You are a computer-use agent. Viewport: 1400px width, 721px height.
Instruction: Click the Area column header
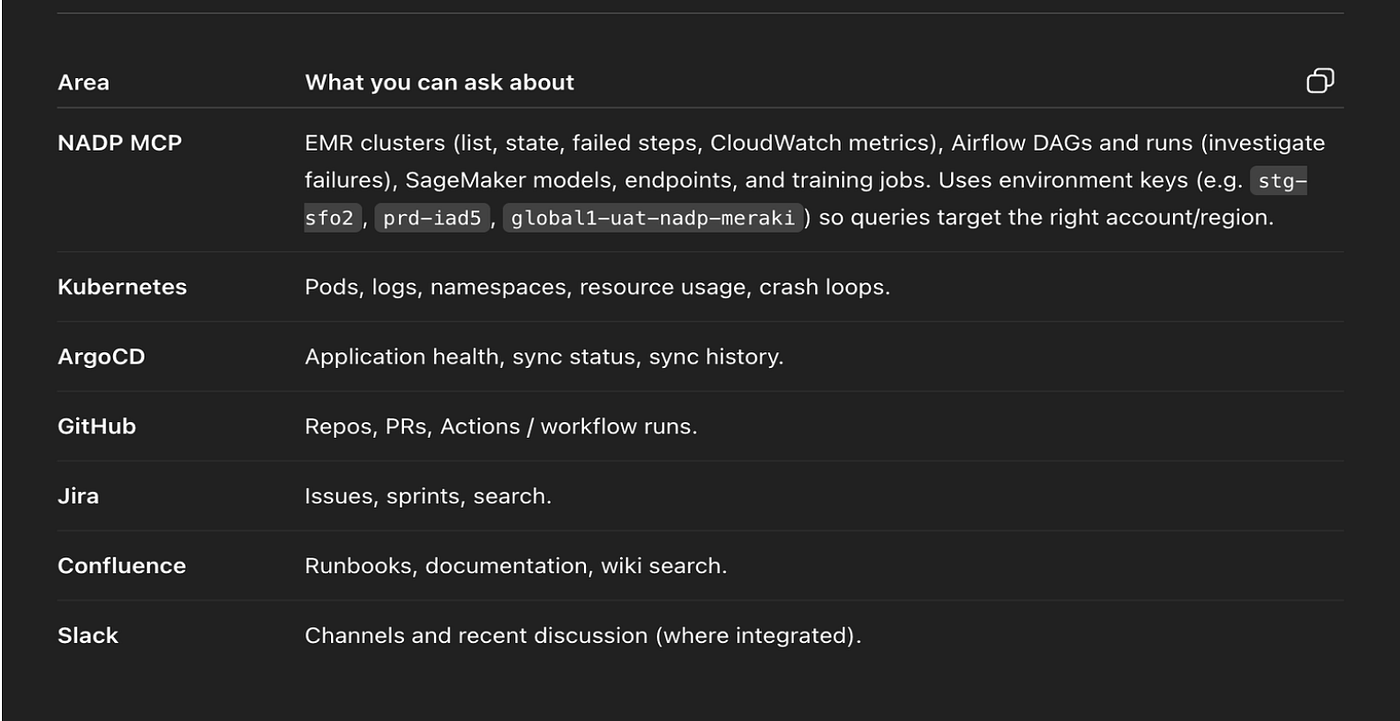83,82
